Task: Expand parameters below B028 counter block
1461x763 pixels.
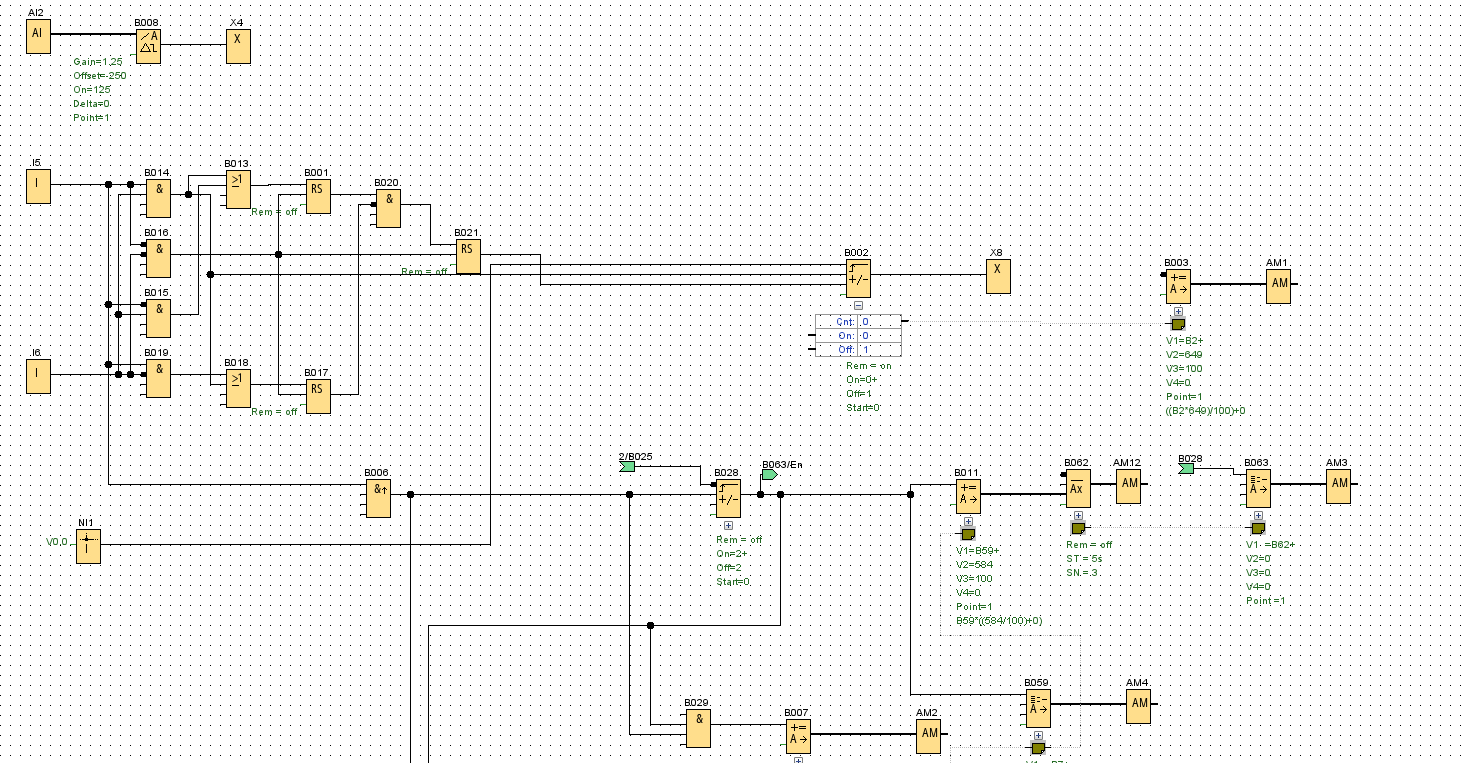Action: [728, 525]
